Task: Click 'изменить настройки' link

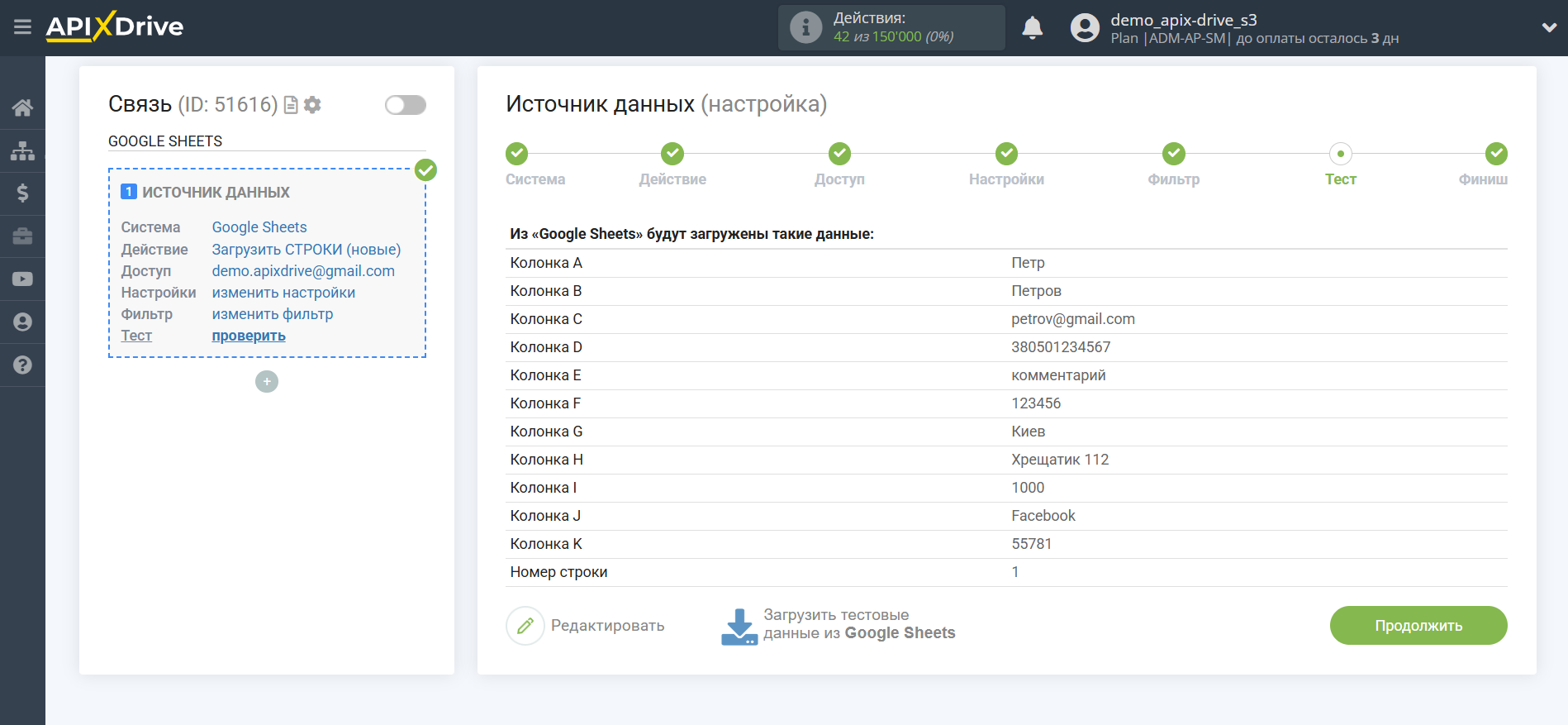Action: 283,293
